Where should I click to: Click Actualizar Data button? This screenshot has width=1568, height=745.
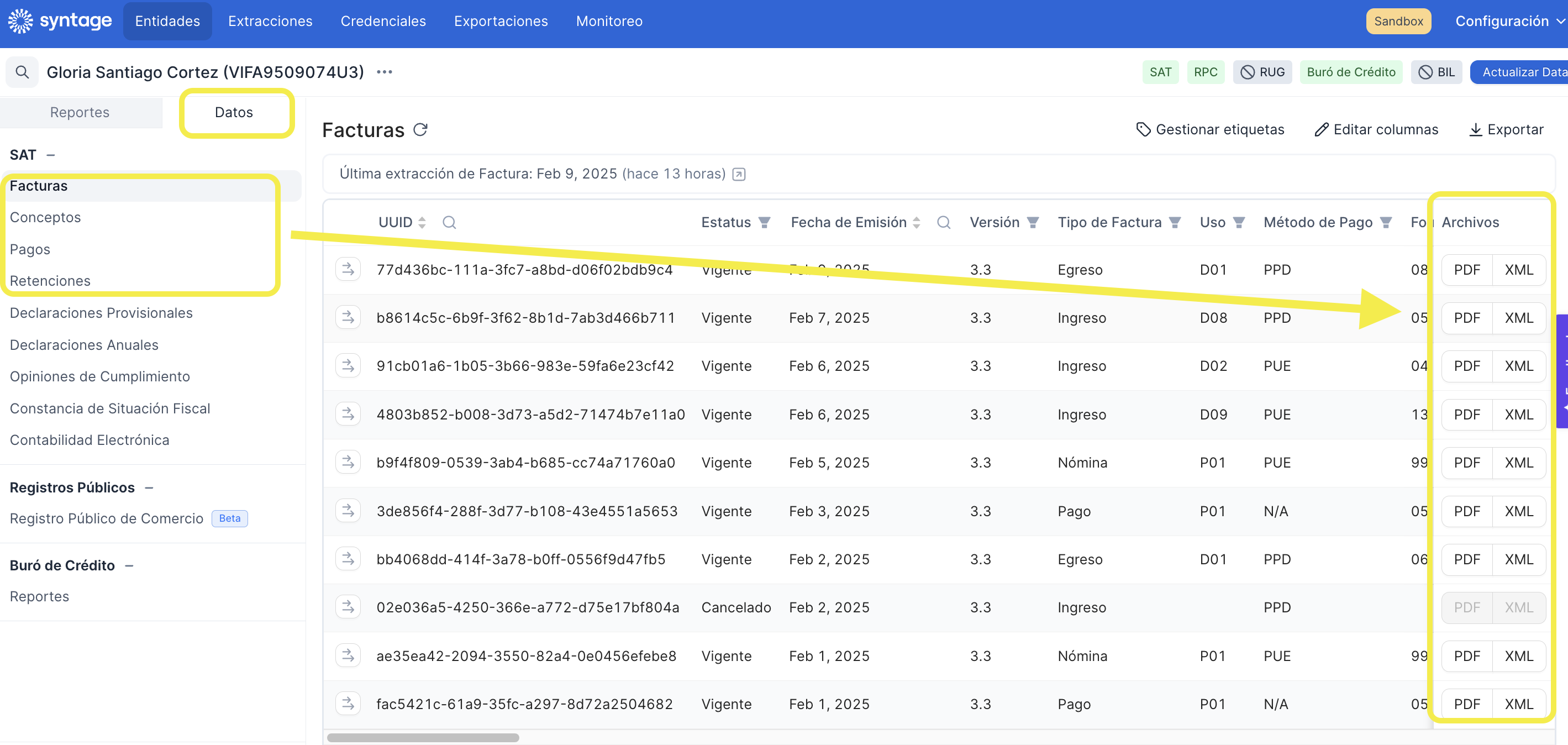coord(1519,72)
